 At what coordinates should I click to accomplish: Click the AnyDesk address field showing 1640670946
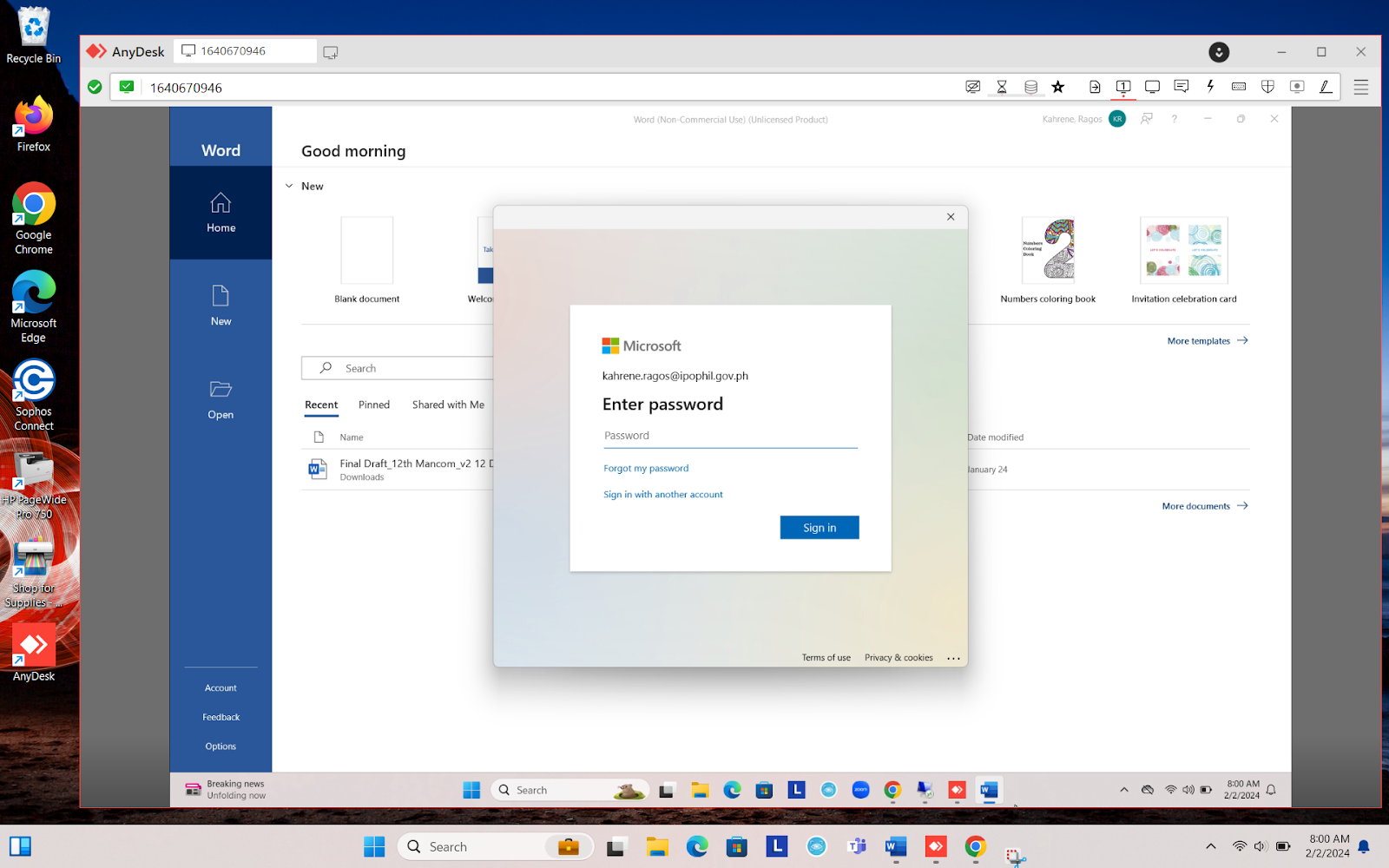point(556,87)
